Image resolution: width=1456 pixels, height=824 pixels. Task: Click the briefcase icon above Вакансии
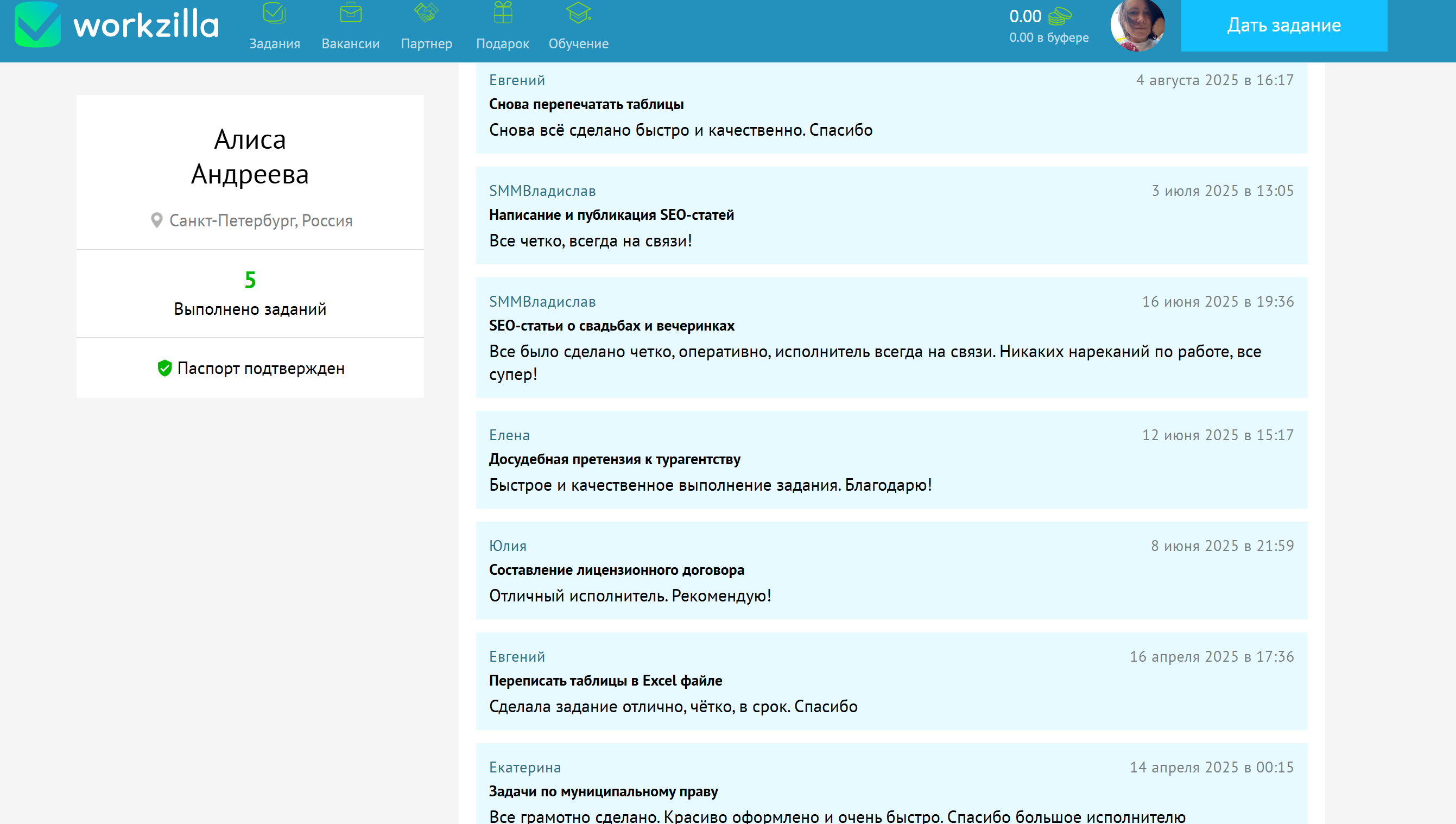click(x=350, y=14)
